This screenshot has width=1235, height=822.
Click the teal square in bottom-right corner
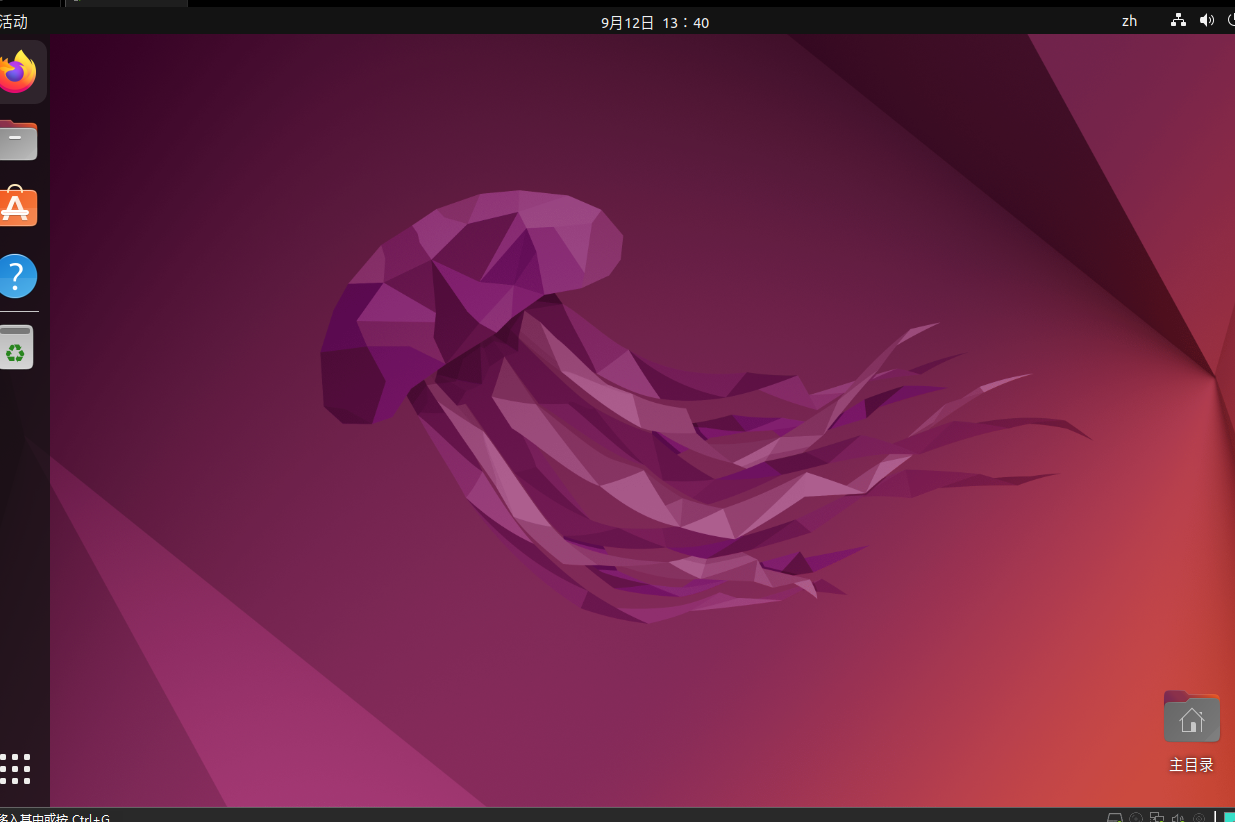(x=1229, y=817)
